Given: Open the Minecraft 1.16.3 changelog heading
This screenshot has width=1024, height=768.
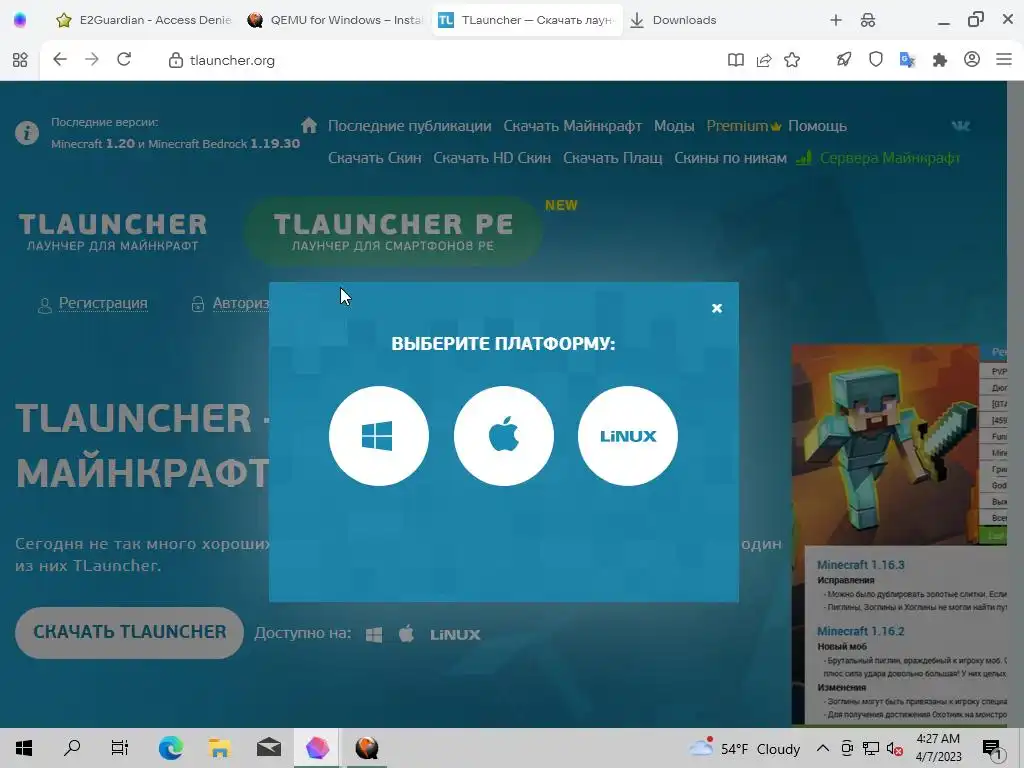Looking at the screenshot, I should (x=860, y=565).
